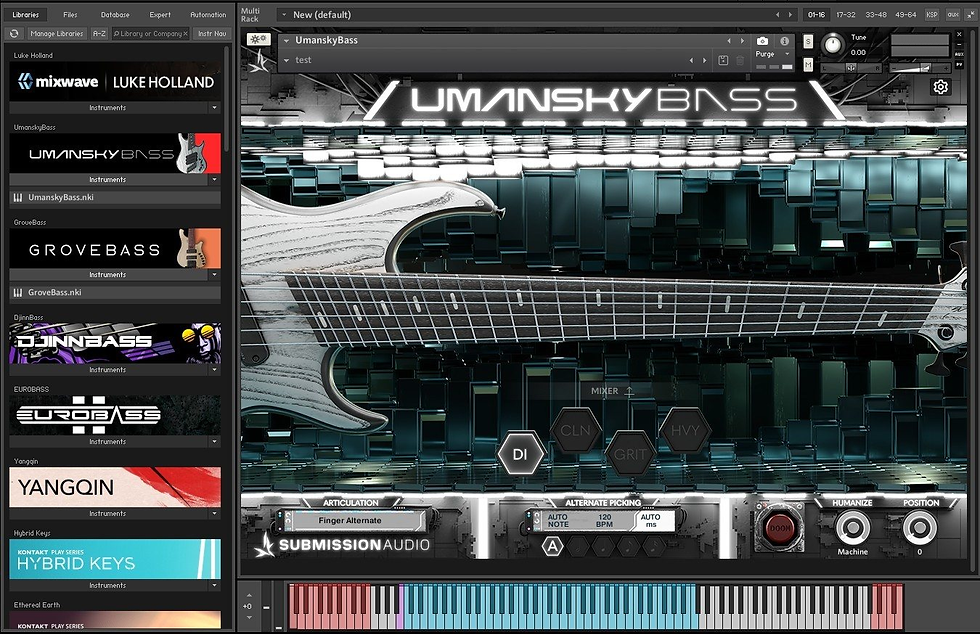Select the A hexagon in Alternate Picking
Viewport: 980px width, 634px height.
coord(552,546)
